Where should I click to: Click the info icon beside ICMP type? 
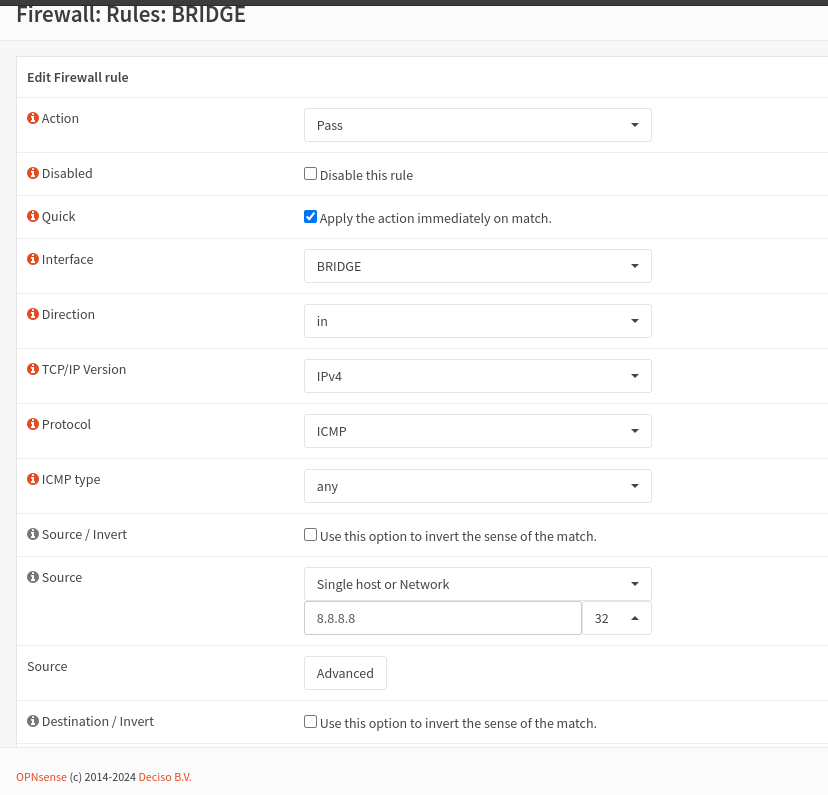[33, 479]
